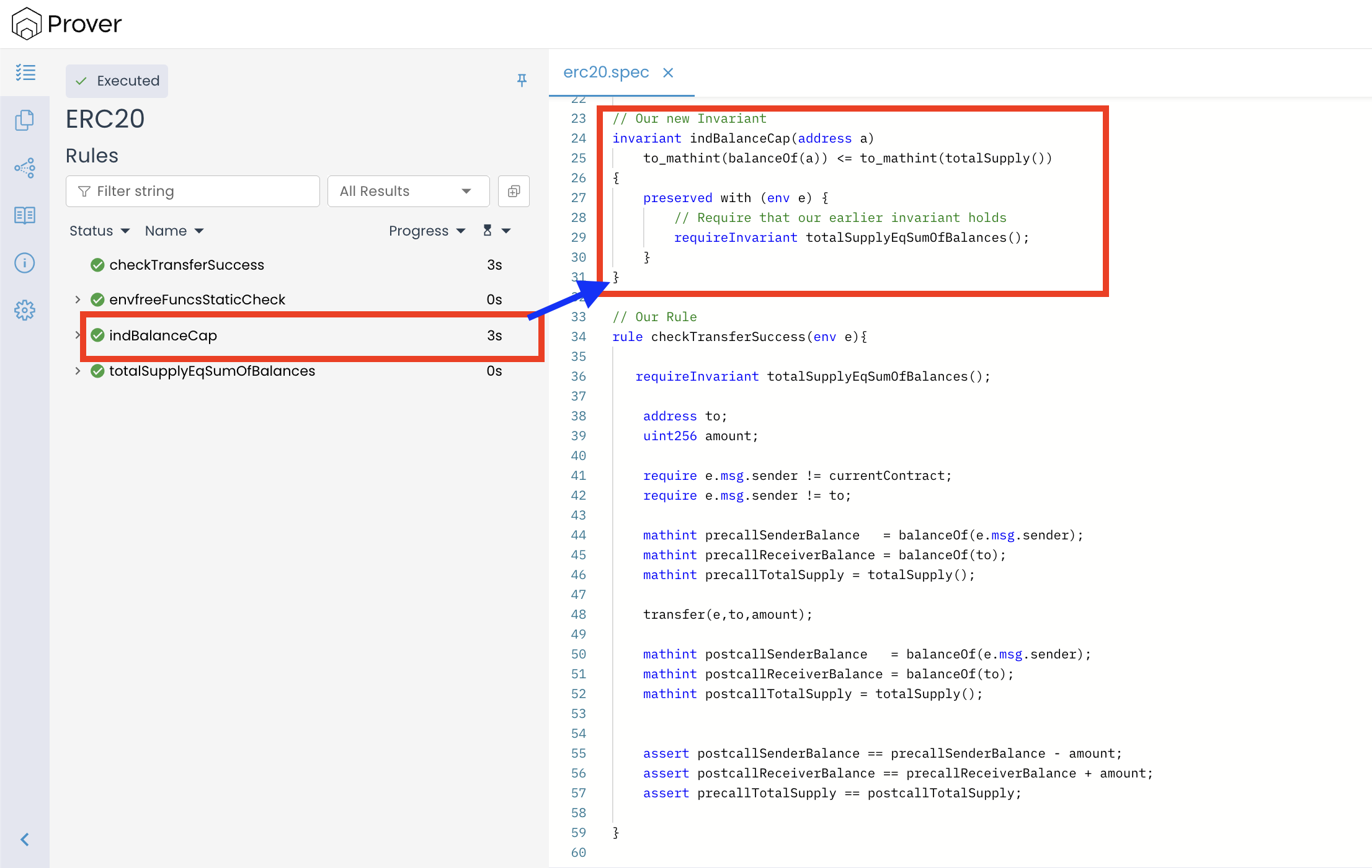Open the rules list sidebar icon

[25, 73]
